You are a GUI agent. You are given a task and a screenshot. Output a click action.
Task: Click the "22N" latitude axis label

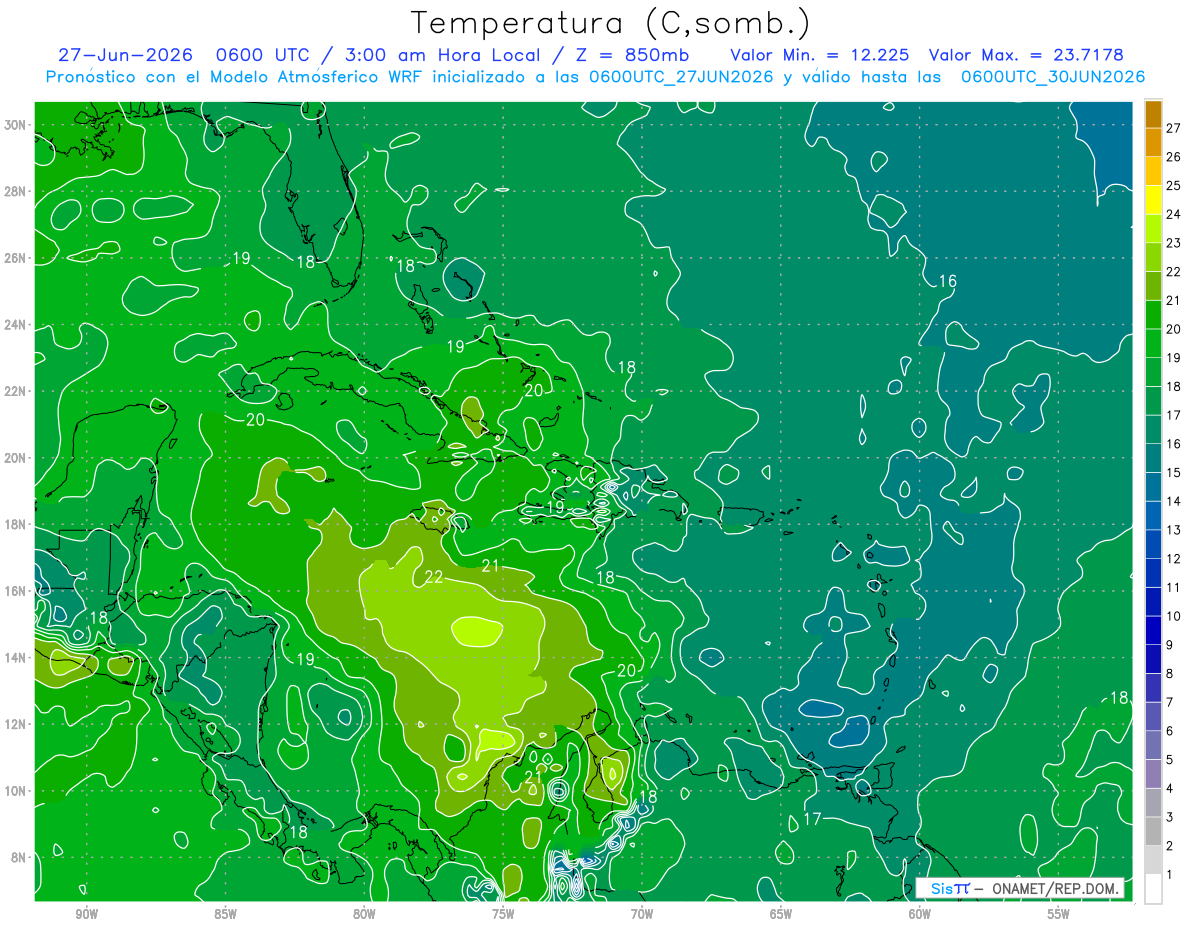click(x=15, y=391)
